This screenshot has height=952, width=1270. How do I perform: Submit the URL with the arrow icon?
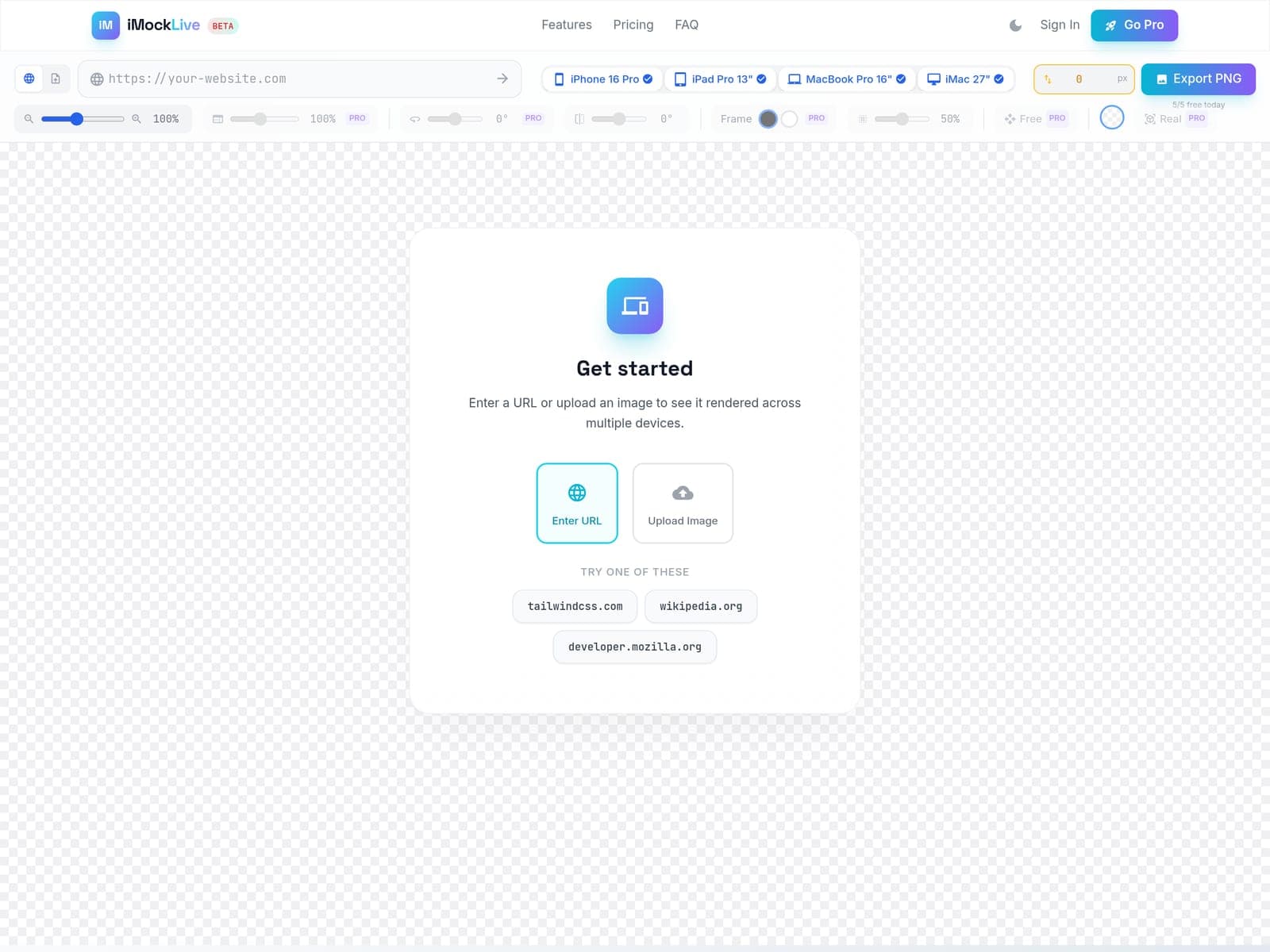click(x=502, y=79)
